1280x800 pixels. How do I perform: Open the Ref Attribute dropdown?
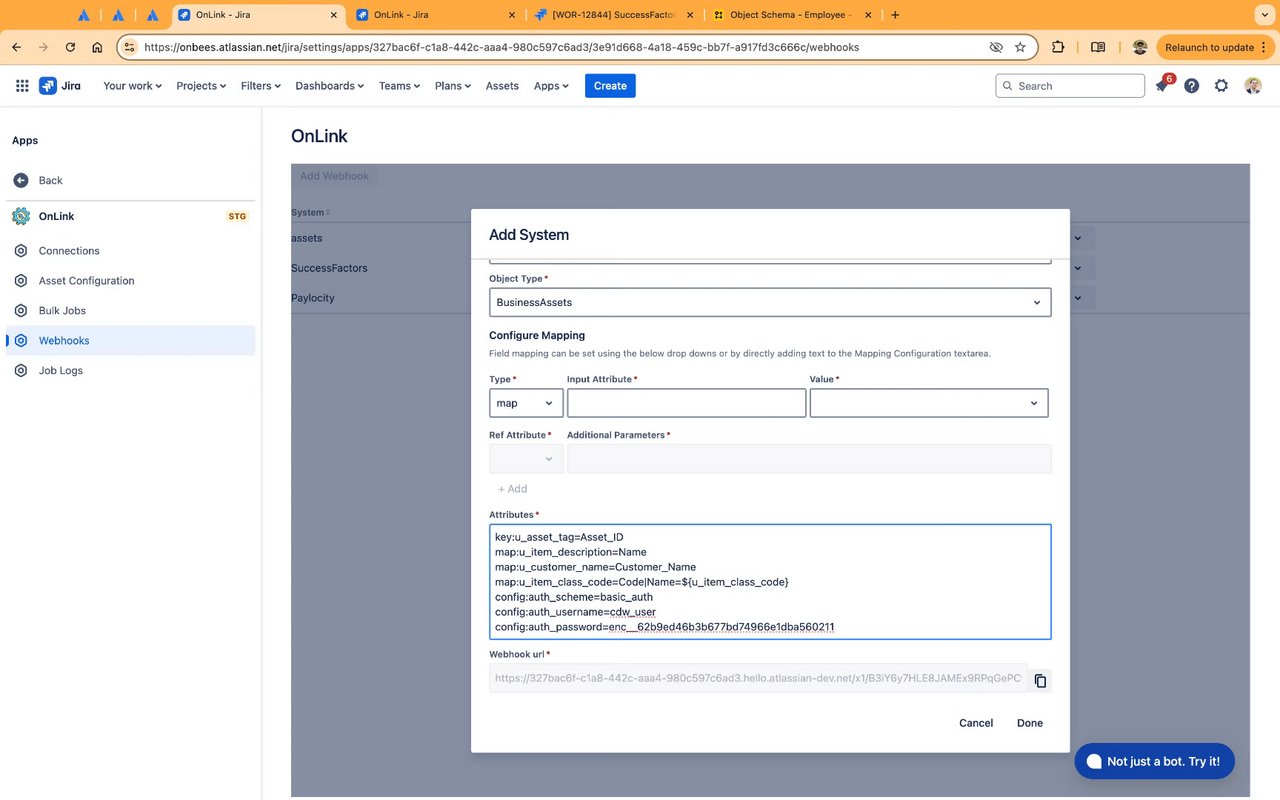526,458
